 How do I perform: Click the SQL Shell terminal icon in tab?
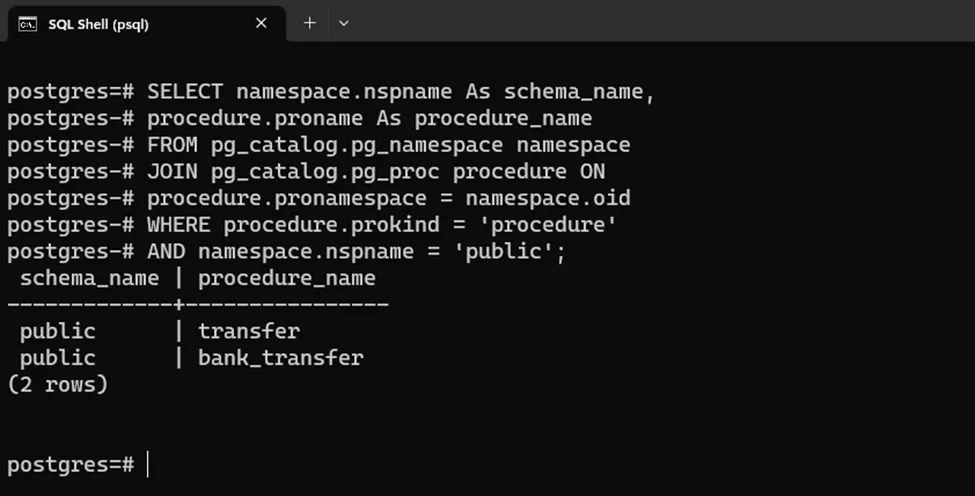[x=28, y=24]
